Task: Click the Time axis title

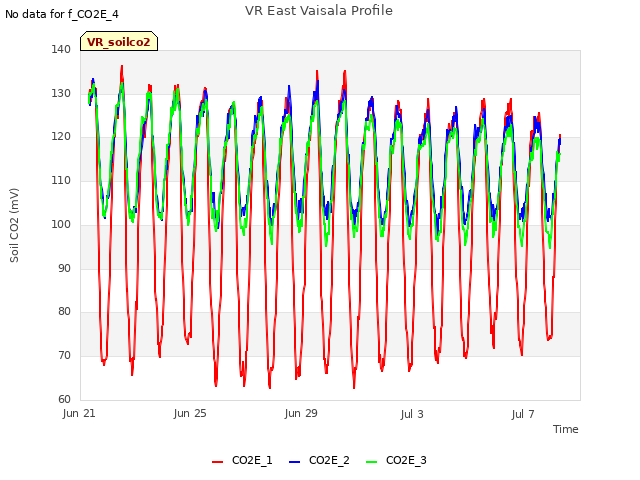Action: [566, 429]
